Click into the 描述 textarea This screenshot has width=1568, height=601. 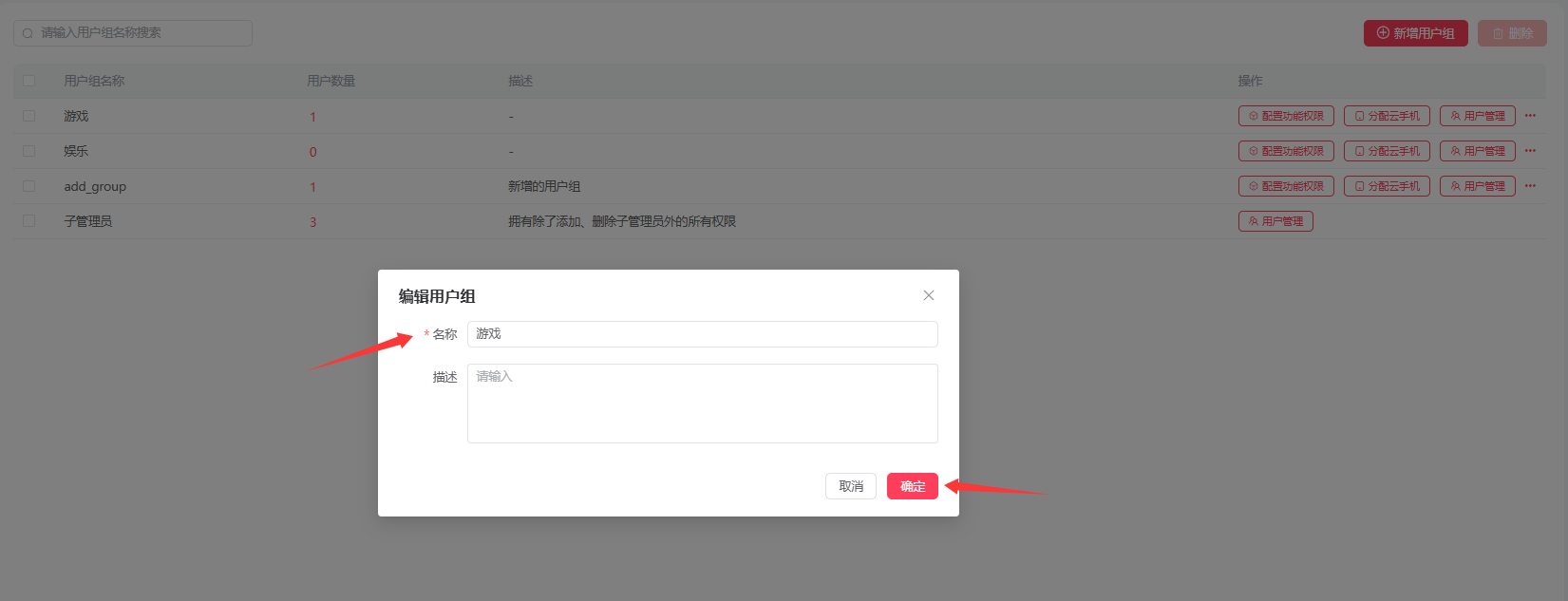click(702, 403)
